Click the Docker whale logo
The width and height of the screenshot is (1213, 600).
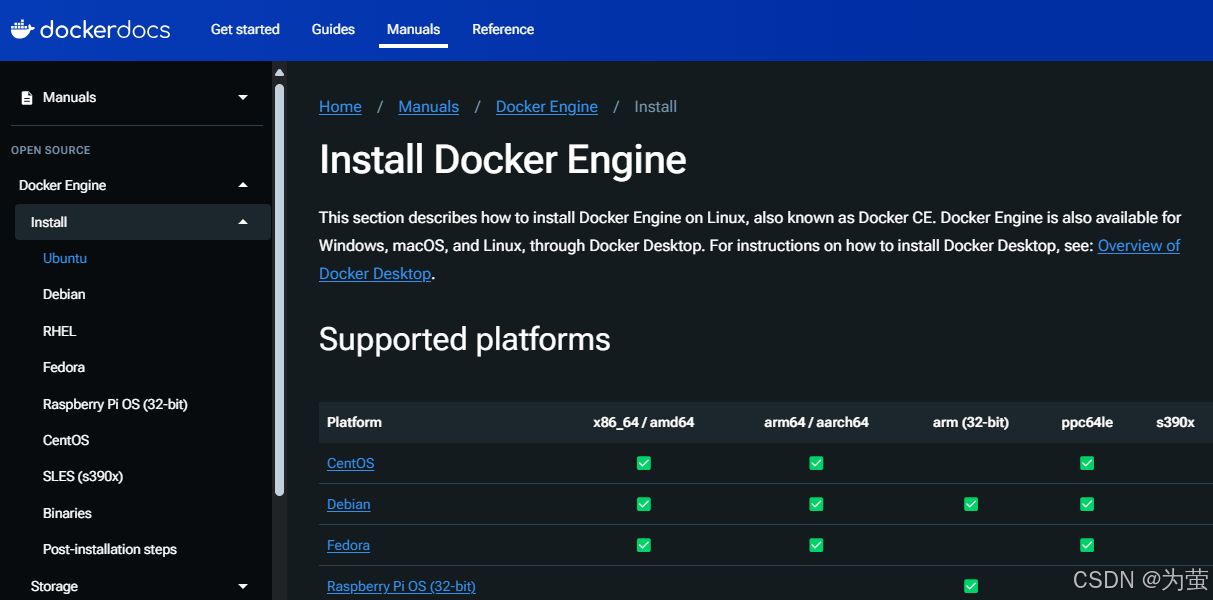[22, 29]
